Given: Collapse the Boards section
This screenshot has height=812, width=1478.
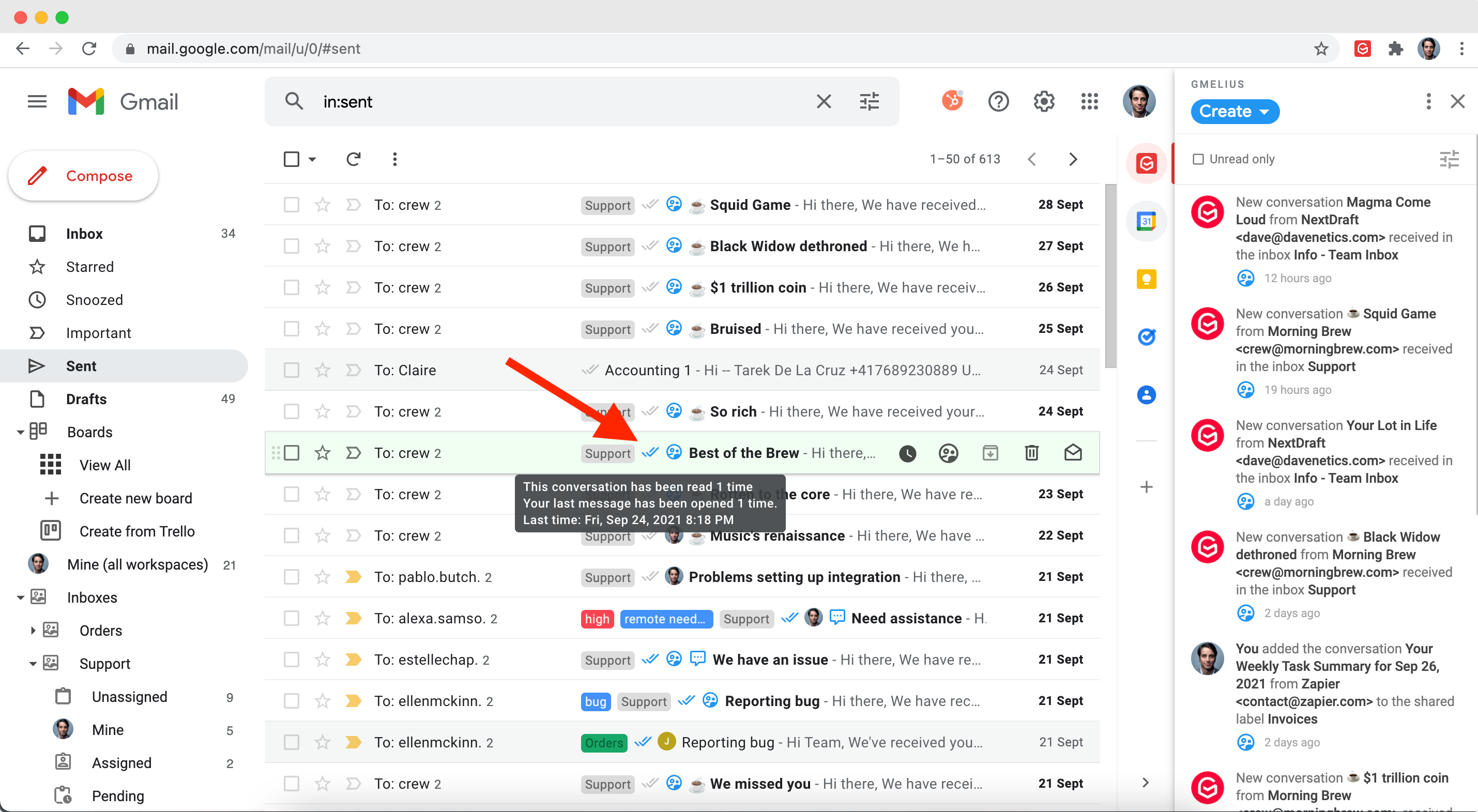Looking at the screenshot, I should [20, 432].
